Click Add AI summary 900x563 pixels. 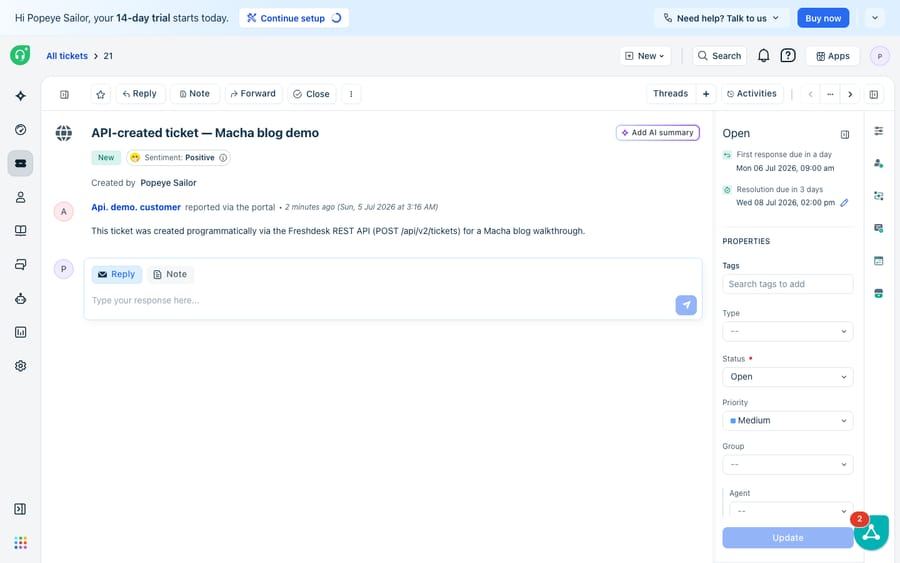pyautogui.click(x=658, y=133)
